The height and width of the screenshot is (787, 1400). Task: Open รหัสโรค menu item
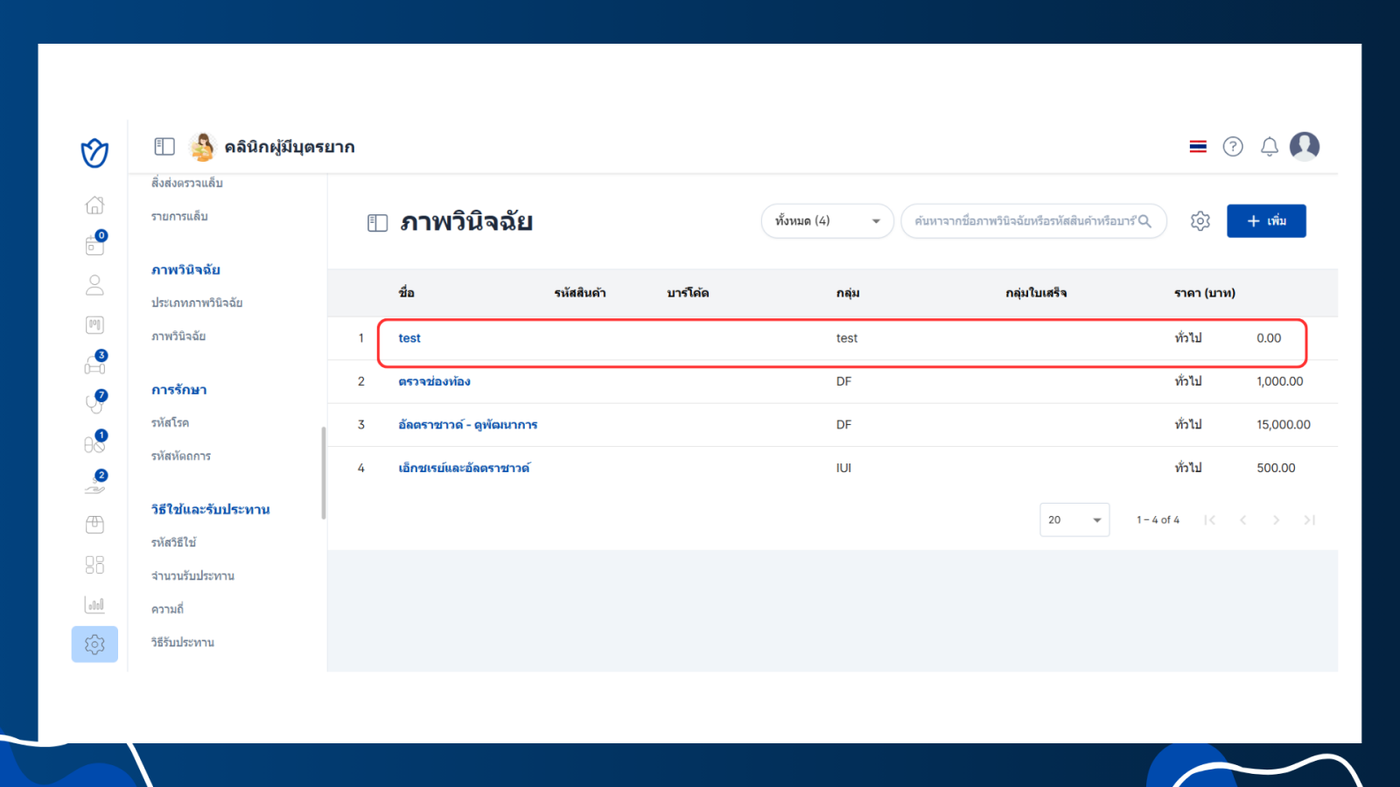[x=170, y=423]
